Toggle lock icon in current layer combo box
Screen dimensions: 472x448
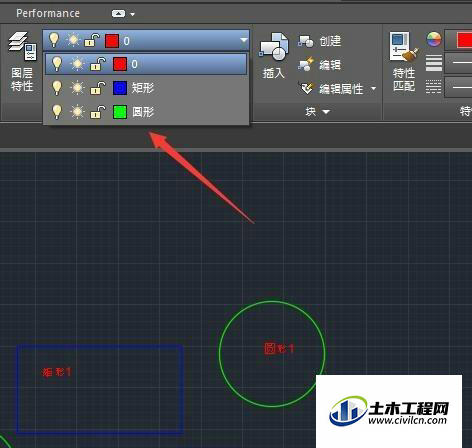pos(92,41)
